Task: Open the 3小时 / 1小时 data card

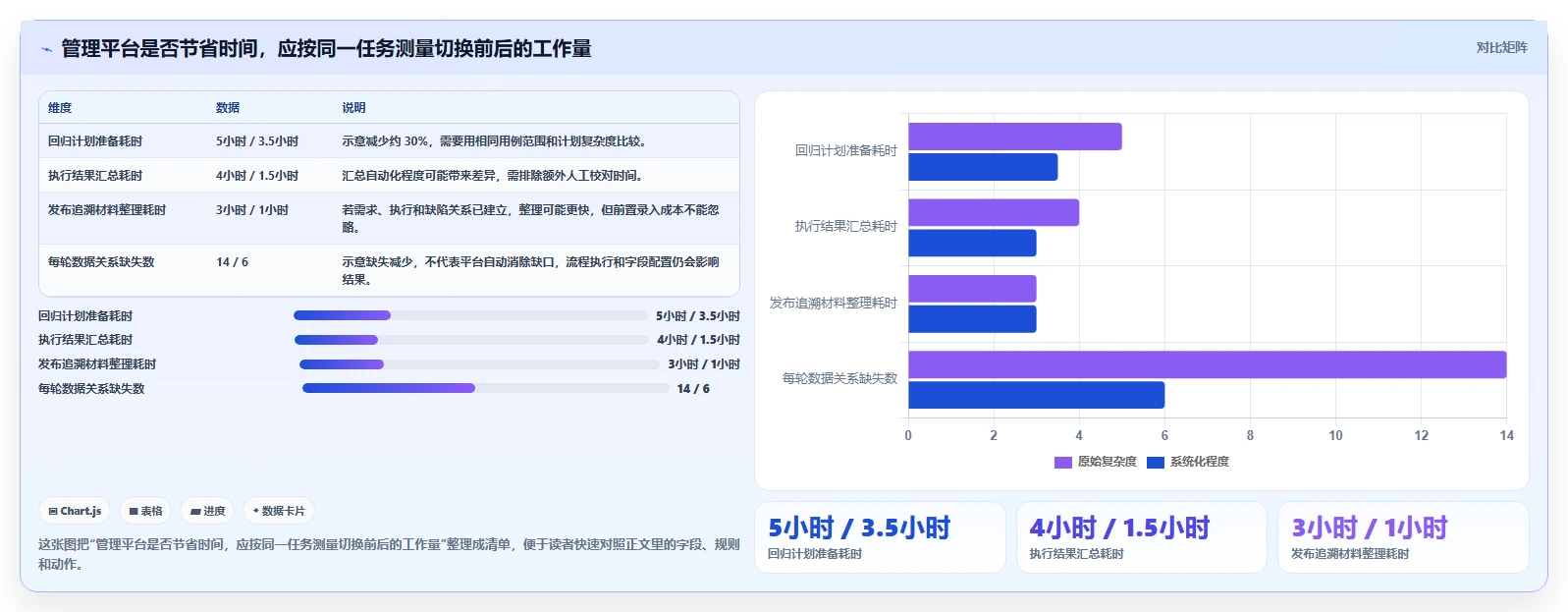Action: click(1403, 537)
